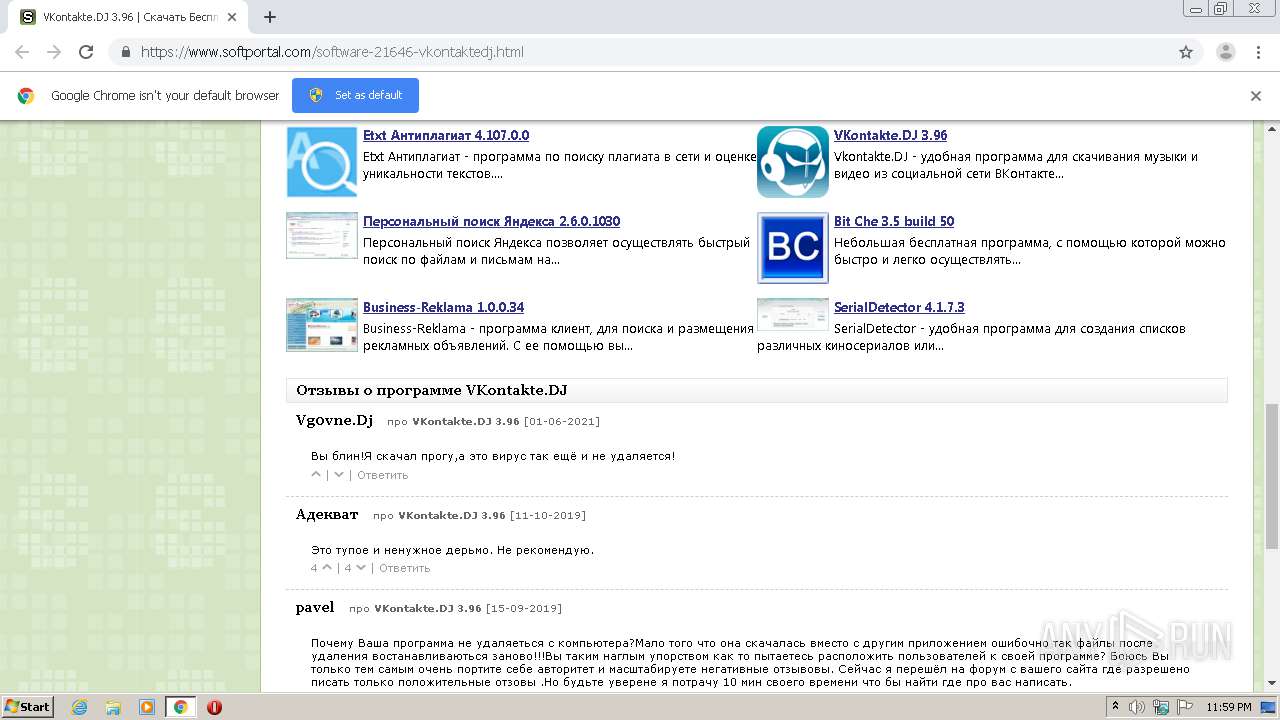Click the 11:59 PM clock
The height and width of the screenshot is (720, 1280).
click(1229, 707)
